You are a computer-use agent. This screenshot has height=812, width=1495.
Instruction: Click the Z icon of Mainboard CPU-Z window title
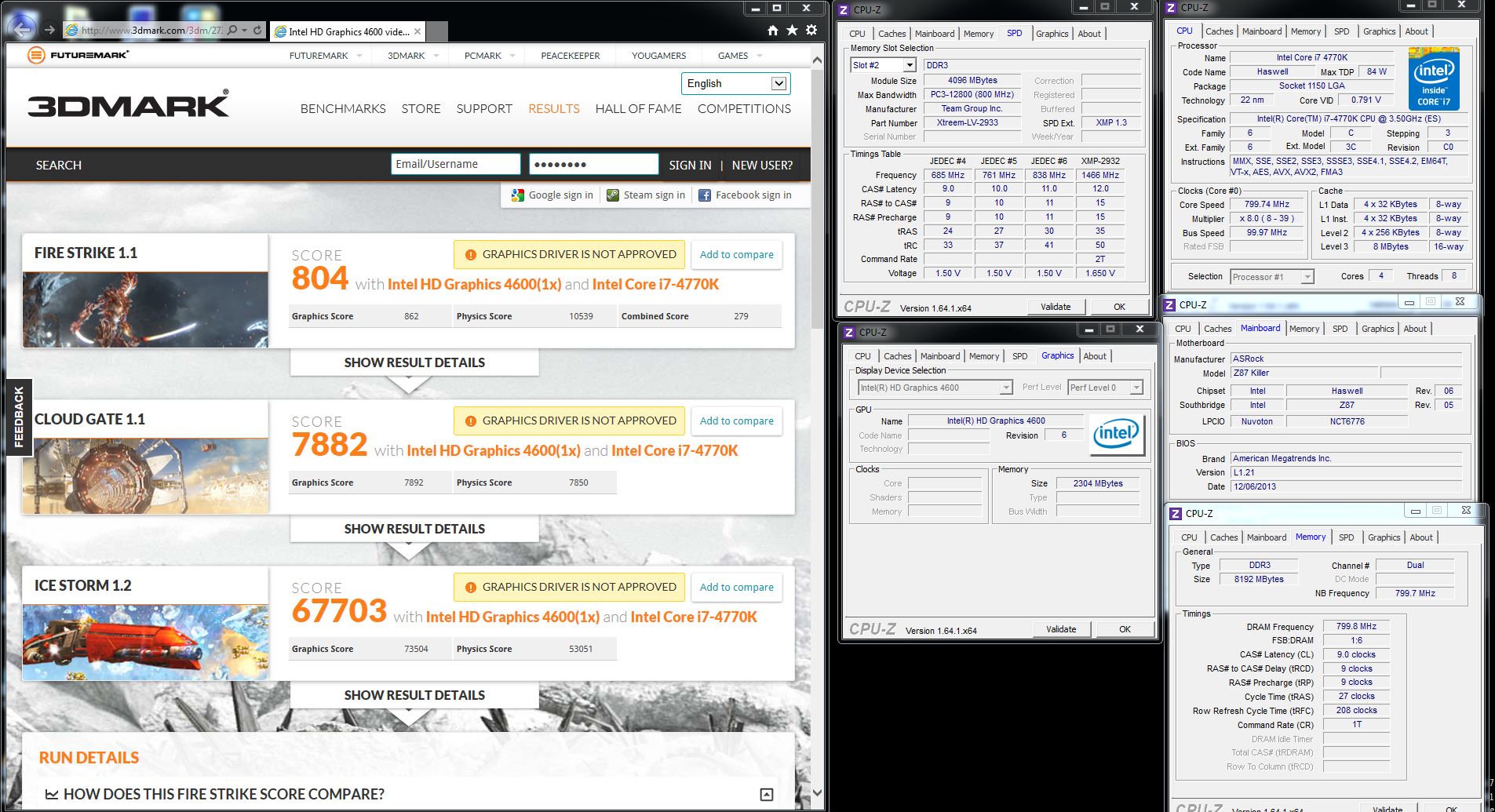coord(1169,304)
